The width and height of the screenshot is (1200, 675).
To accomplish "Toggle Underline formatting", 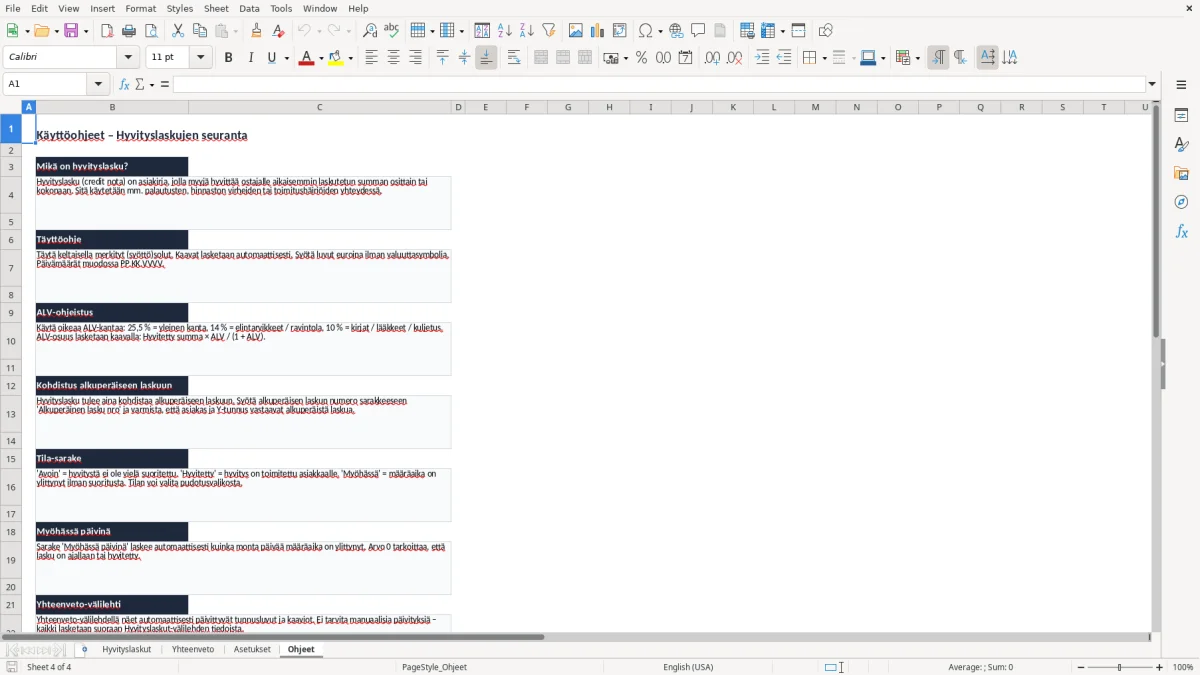I will [x=272, y=58].
